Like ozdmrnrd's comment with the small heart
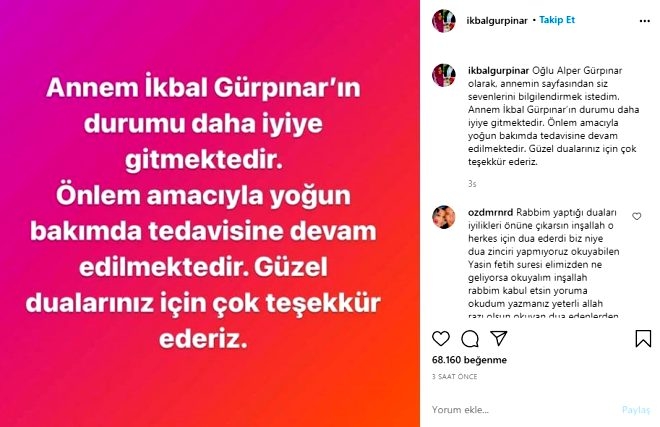The image size is (660, 427). [x=636, y=216]
